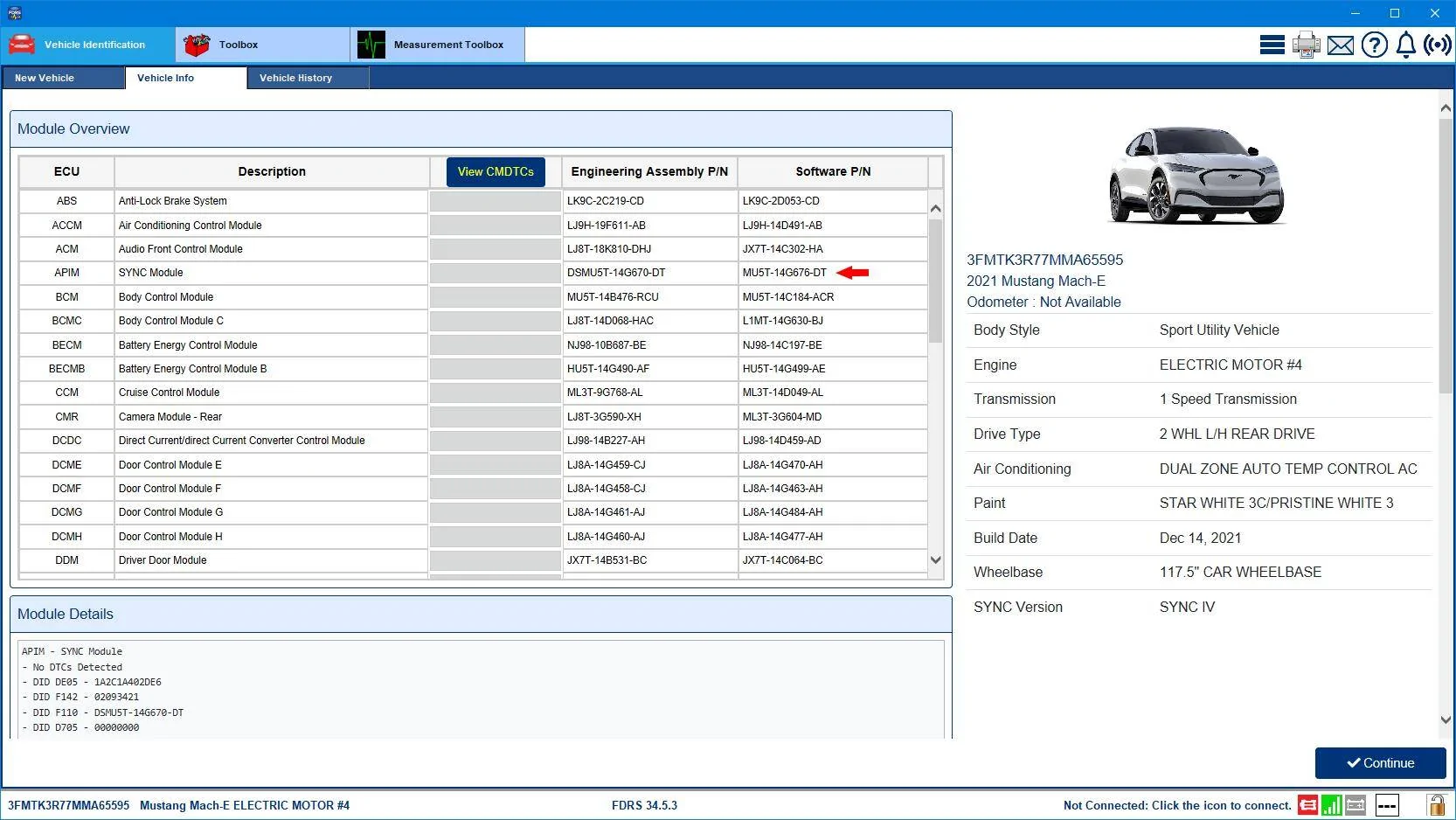The width and height of the screenshot is (1456, 820).
Task: Switch to the New Vehicle tab
Action: [x=63, y=78]
